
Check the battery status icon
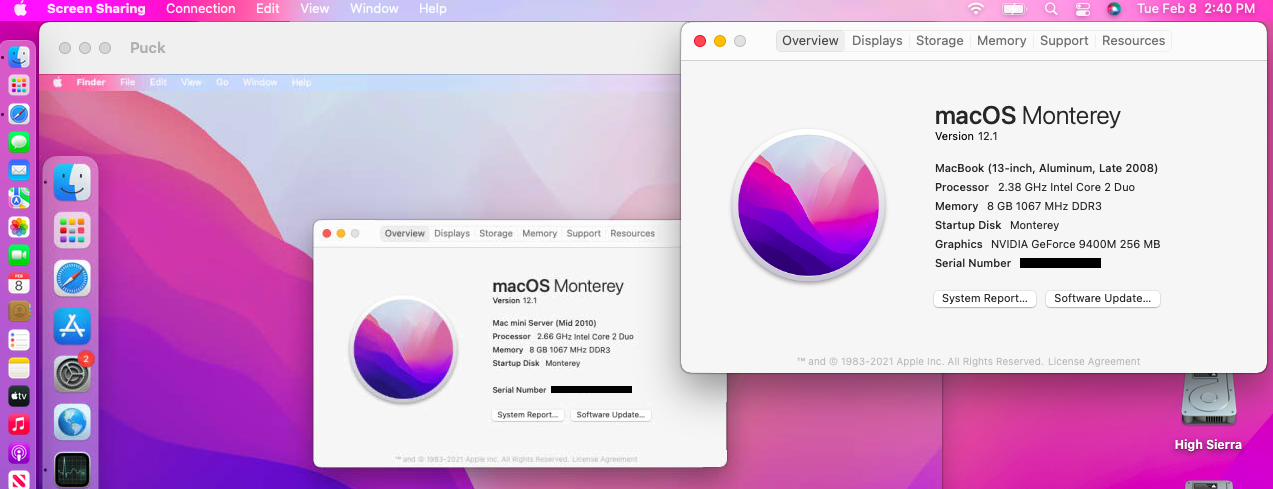coord(1015,9)
